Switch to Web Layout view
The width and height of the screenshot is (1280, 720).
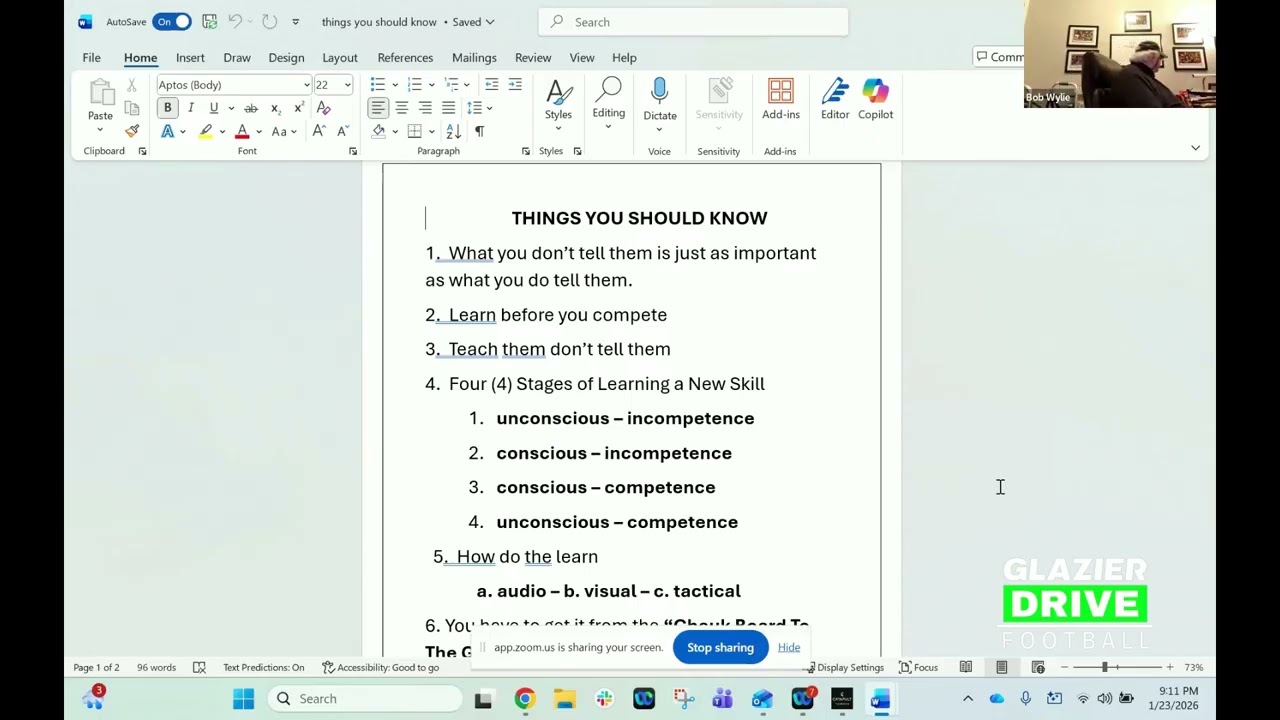point(1038,667)
